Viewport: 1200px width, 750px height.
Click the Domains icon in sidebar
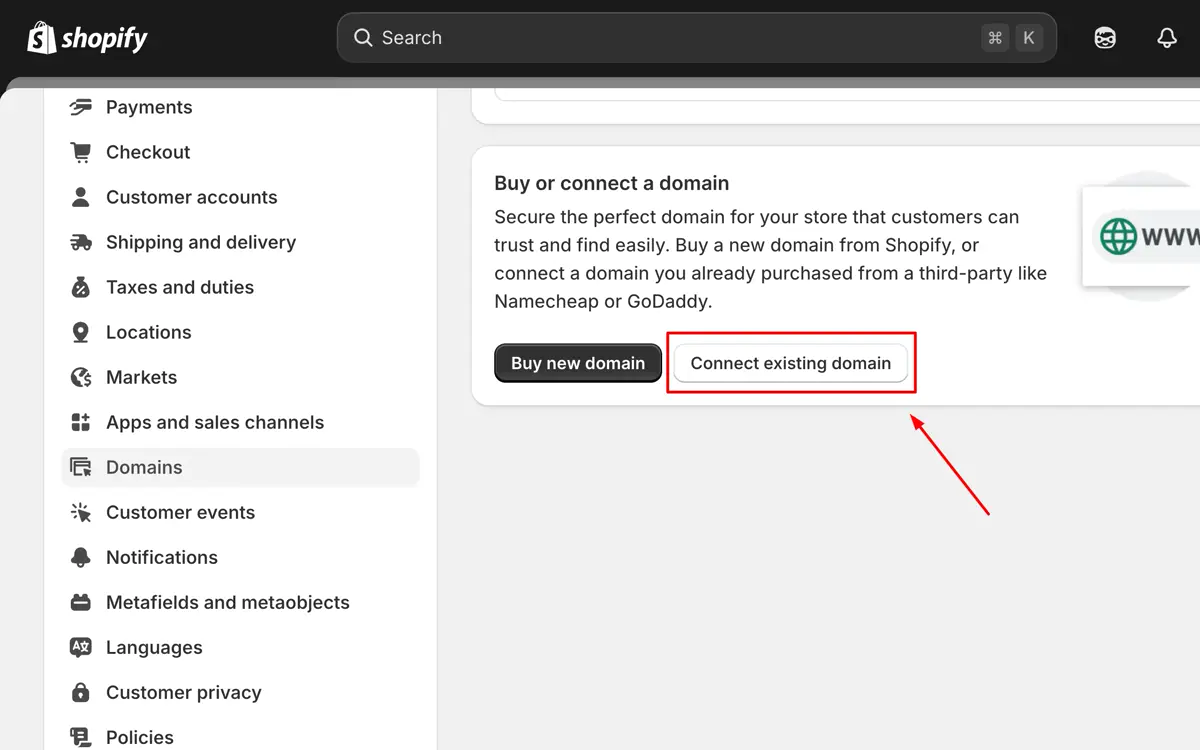pos(81,467)
